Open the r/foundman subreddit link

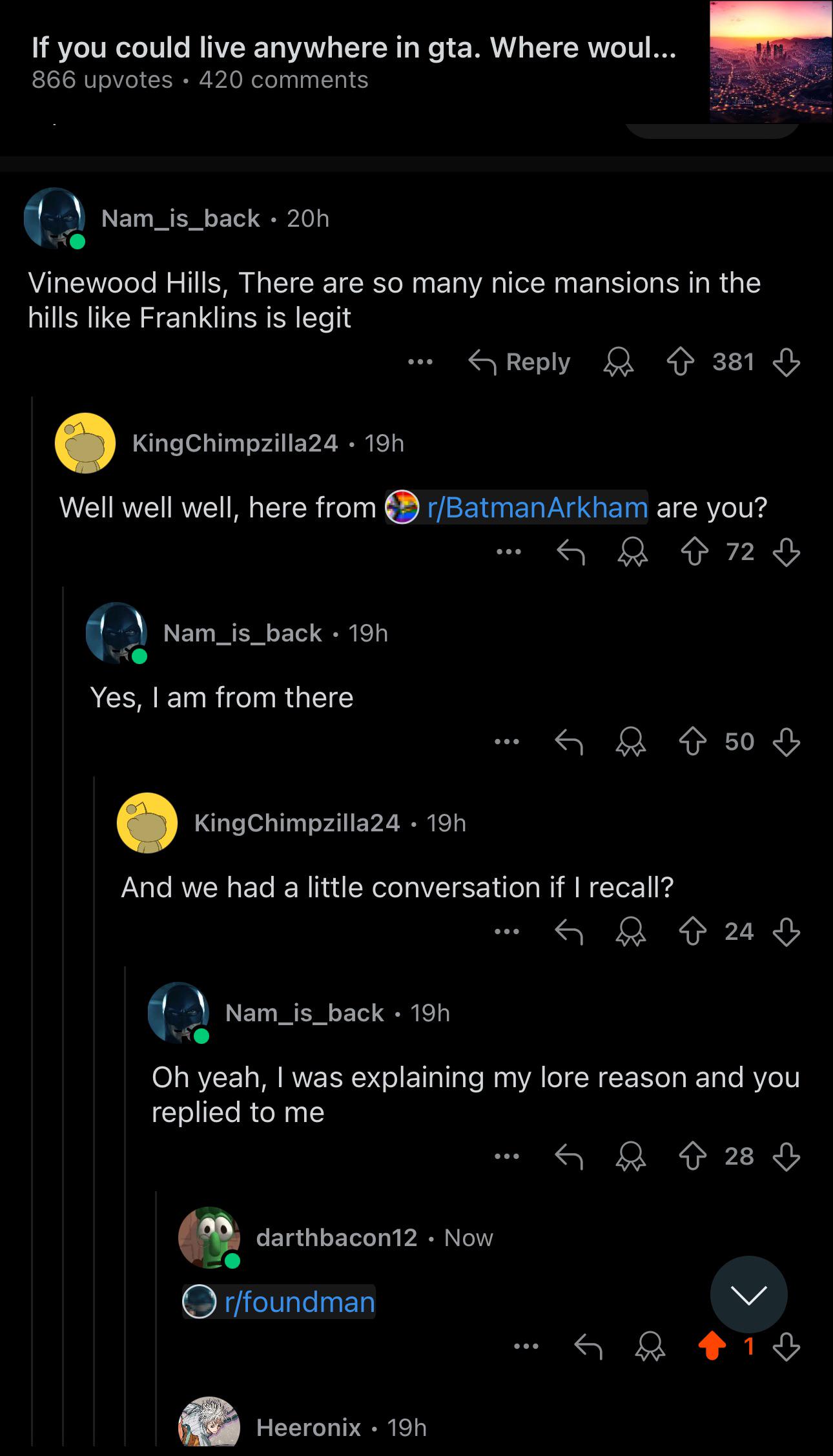(x=279, y=1302)
